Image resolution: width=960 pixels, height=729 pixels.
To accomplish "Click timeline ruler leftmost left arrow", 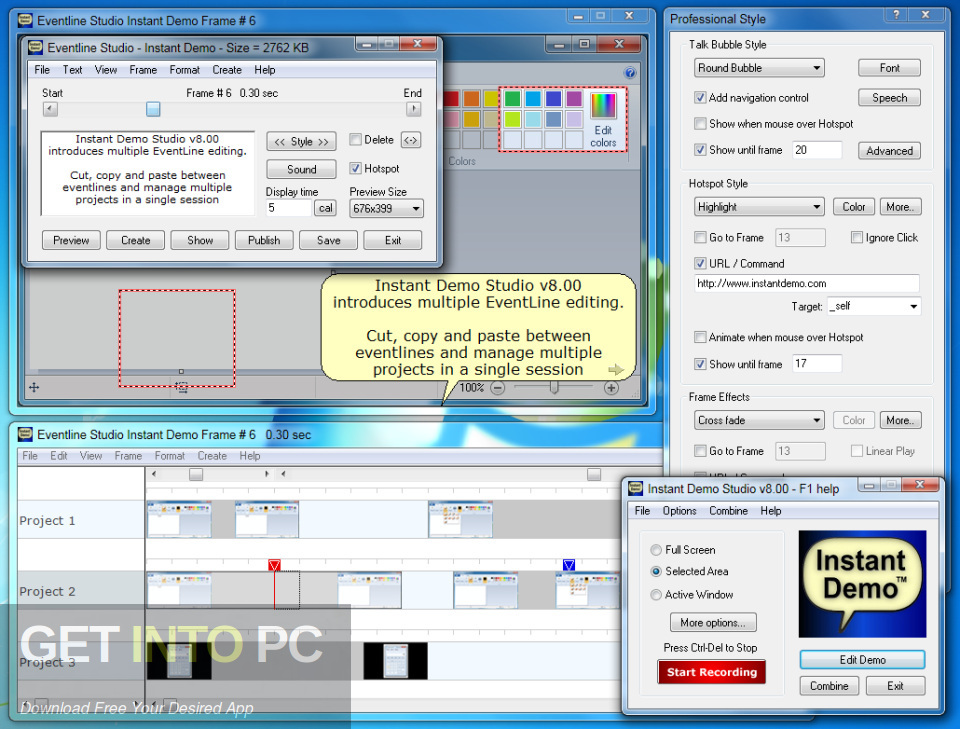I will 154,474.
